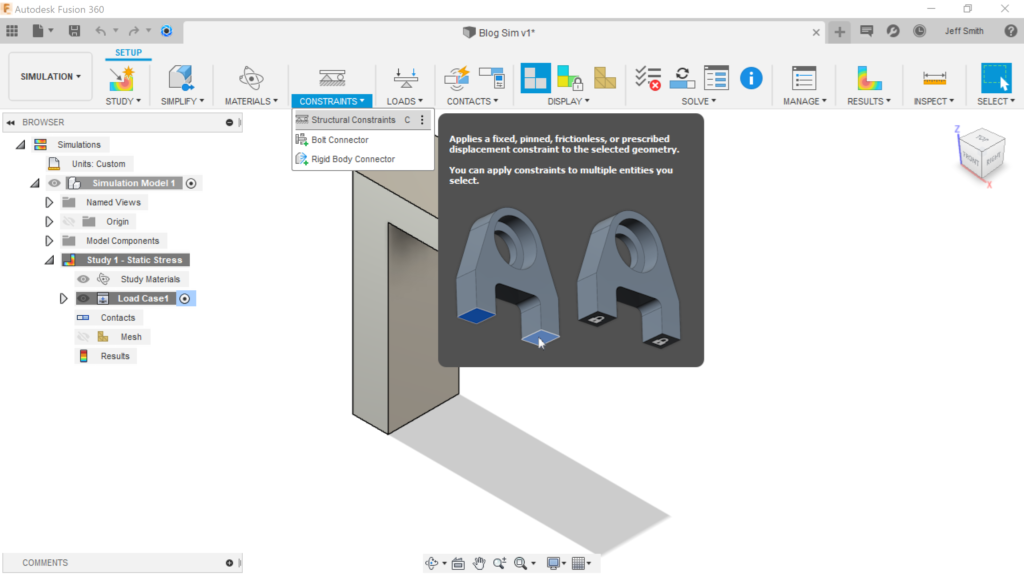Click the Results view icon
Image resolution: width=1024 pixels, height=575 pixels.
869,78
